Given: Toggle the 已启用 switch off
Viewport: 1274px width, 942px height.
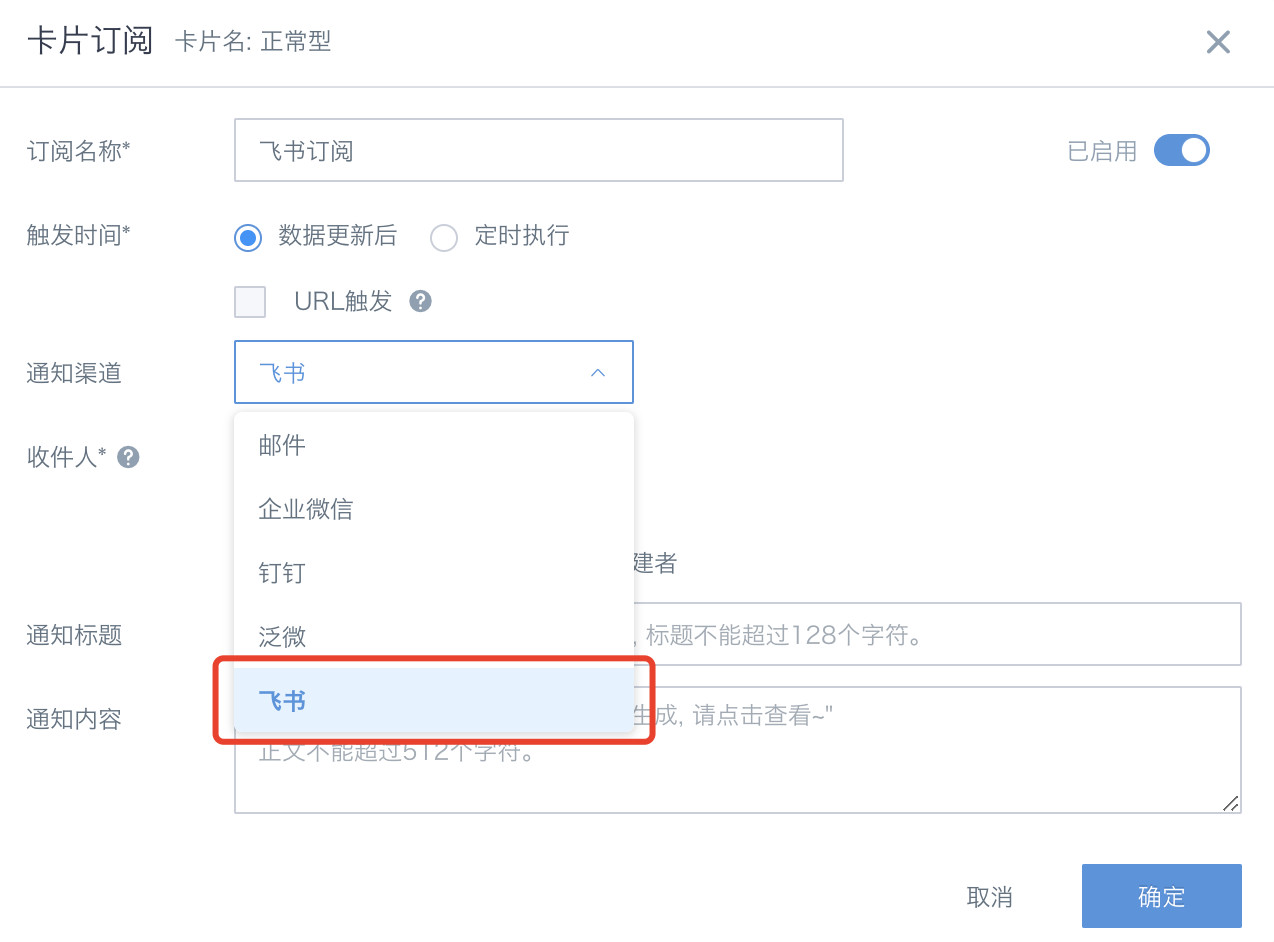Looking at the screenshot, I should tap(1181, 151).
